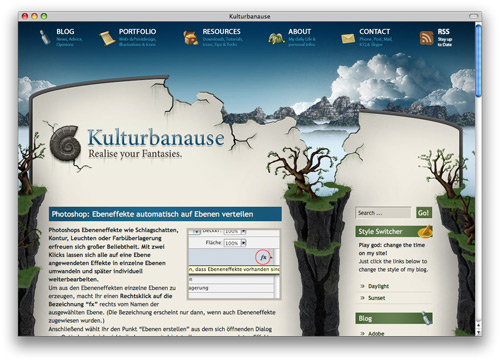Image resolution: width=500 pixels, height=361 pixels.
Task: Click the "Blog" sidebar heading
Action: click(x=365, y=319)
